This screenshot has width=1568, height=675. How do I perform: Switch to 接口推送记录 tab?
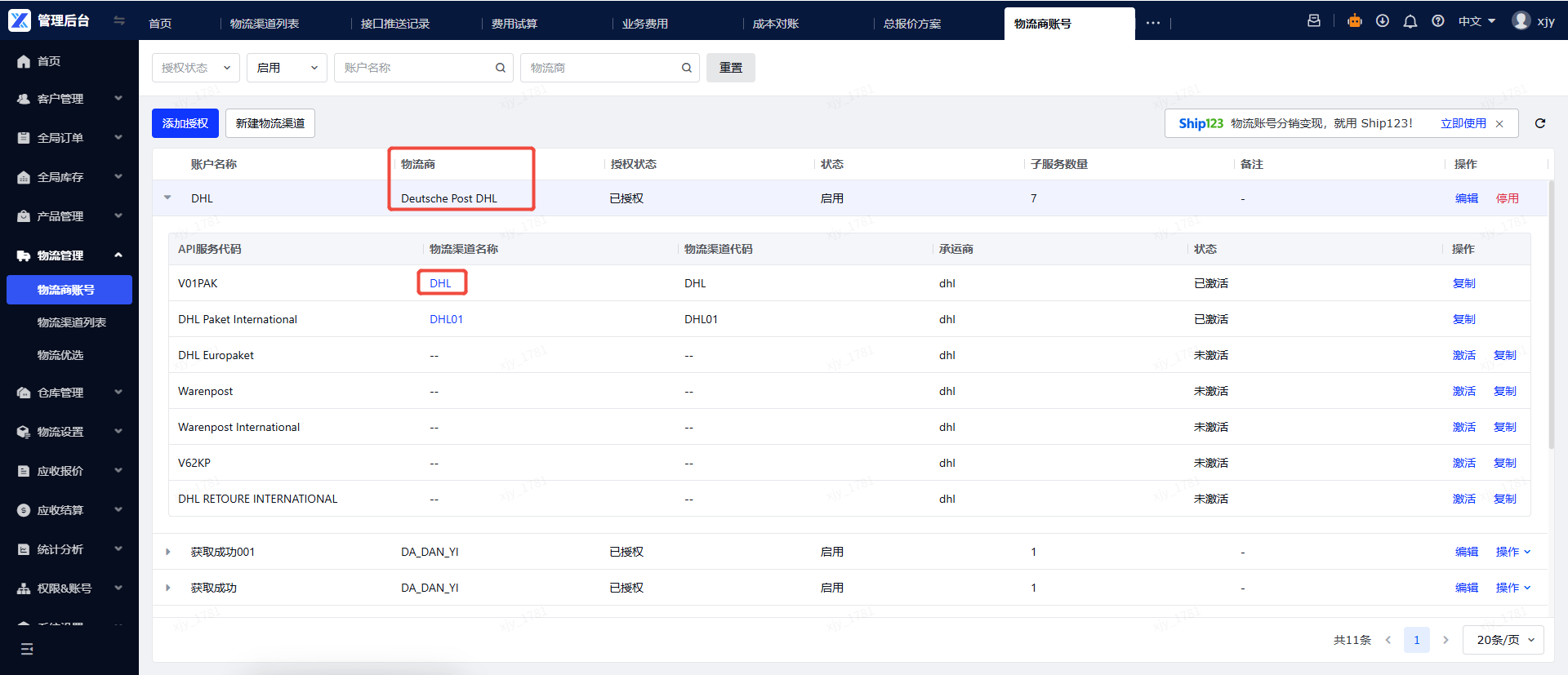pyautogui.click(x=395, y=24)
